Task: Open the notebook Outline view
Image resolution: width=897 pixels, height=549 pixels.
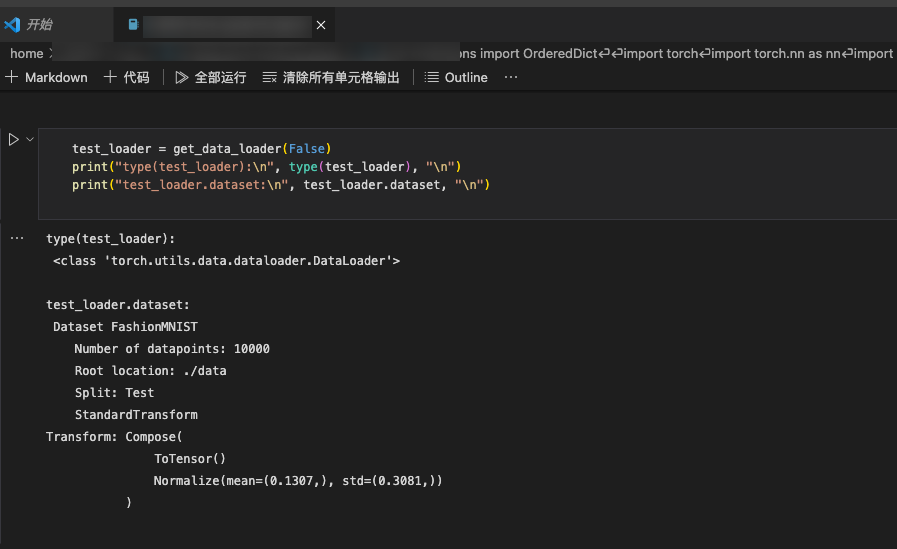Action: [x=456, y=77]
